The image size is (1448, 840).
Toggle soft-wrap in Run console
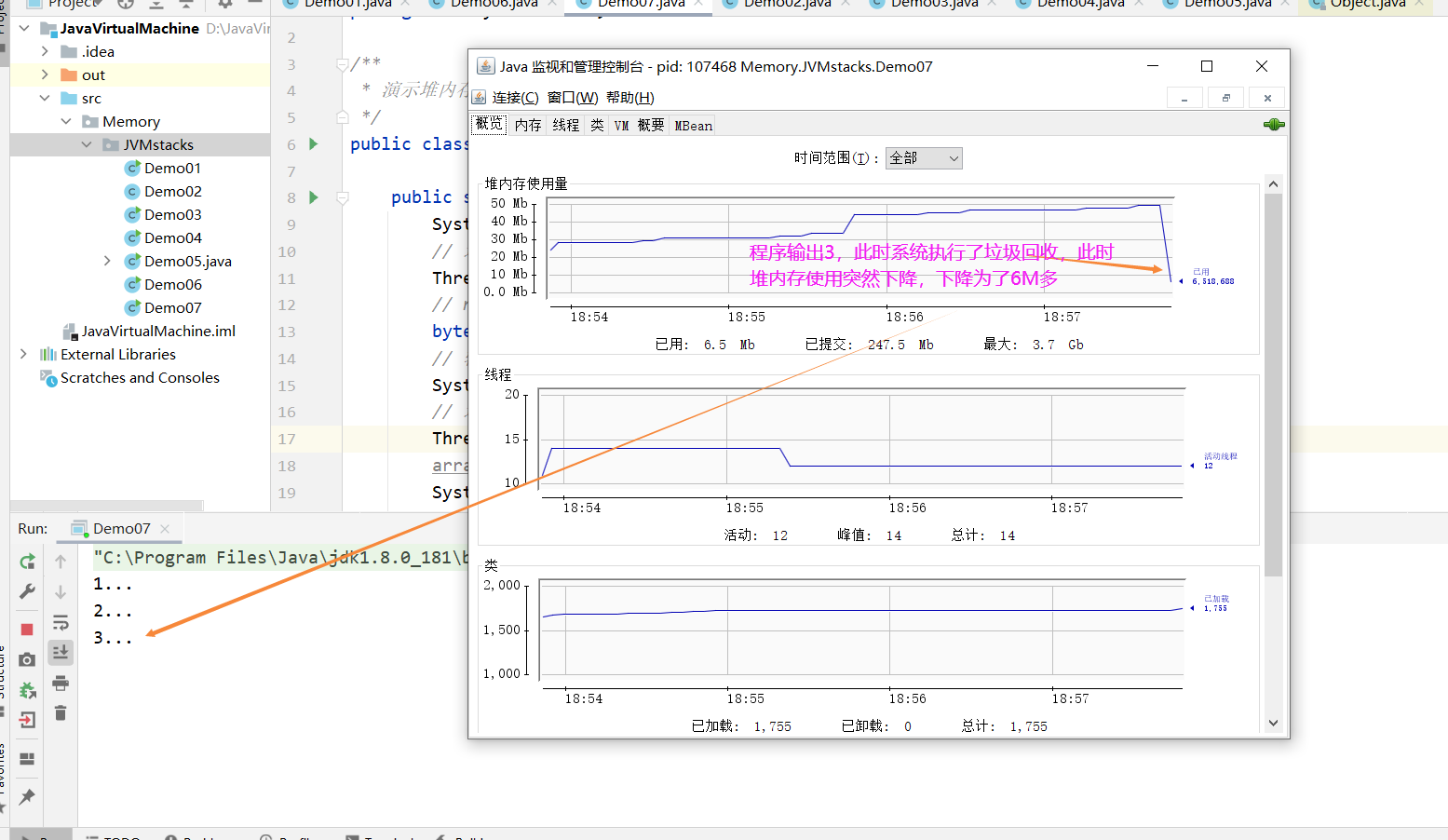[61, 622]
